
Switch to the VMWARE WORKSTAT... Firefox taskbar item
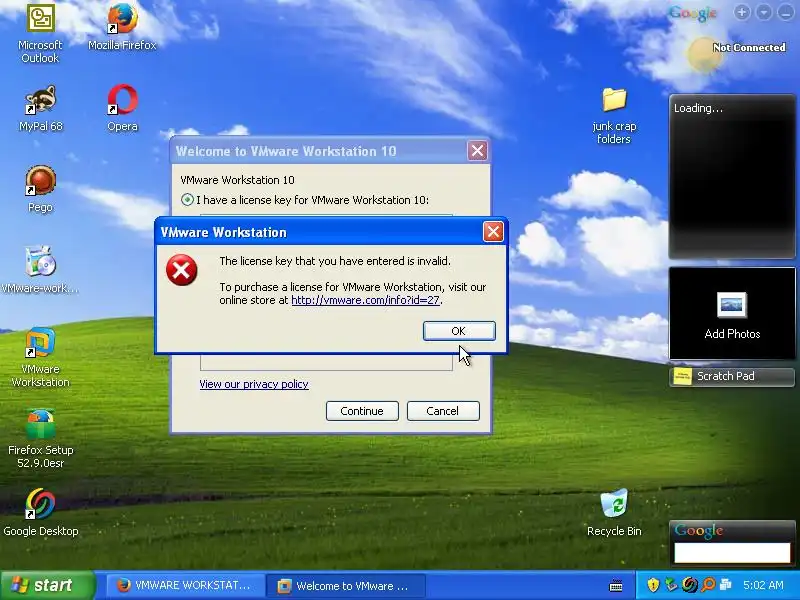[x=185, y=585]
